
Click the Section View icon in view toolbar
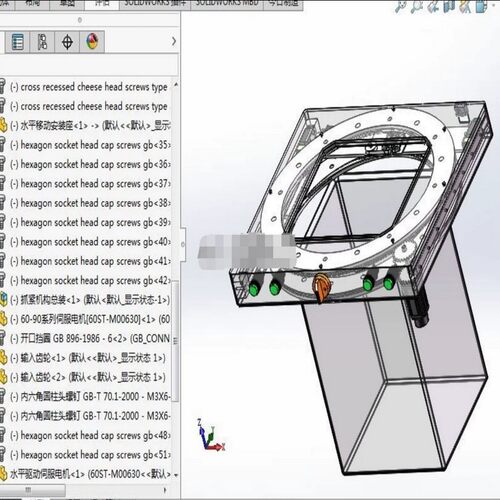click(449, 7)
